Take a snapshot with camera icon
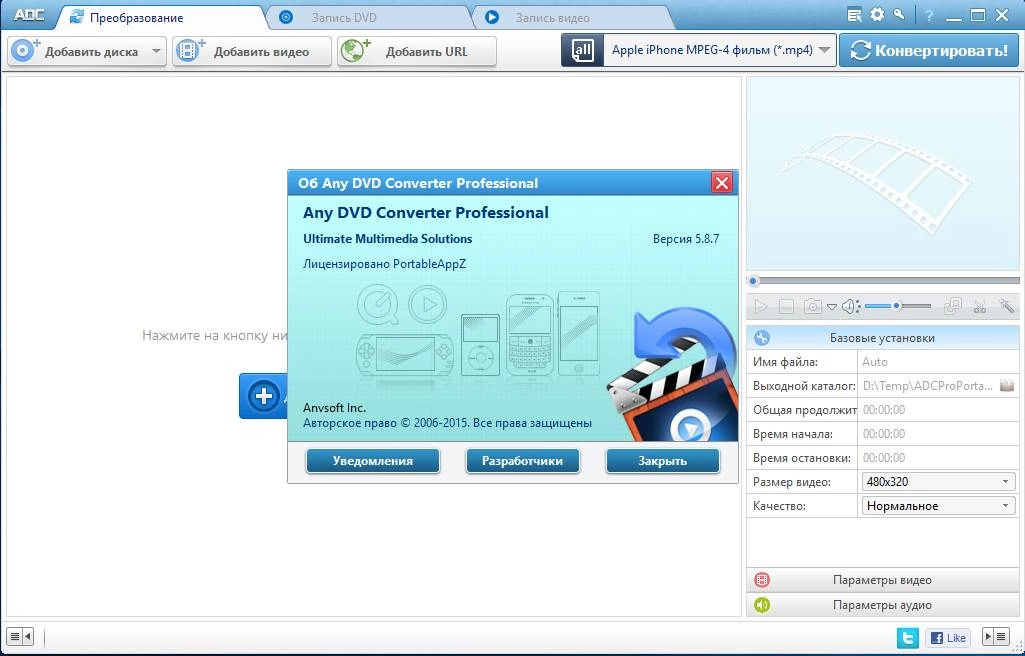Image resolution: width=1025 pixels, height=656 pixels. pyautogui.click(x=813, y=306)
